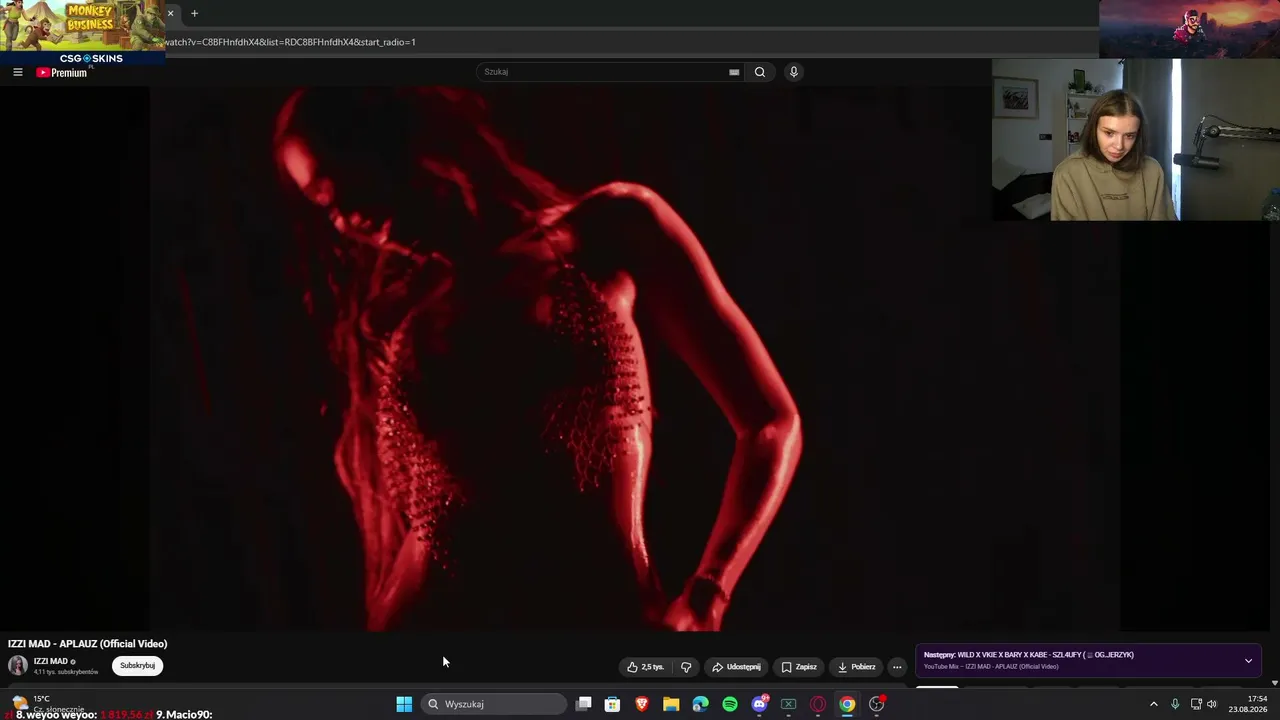Open Xbox Game Bar taskbar icon

point(788,704)
